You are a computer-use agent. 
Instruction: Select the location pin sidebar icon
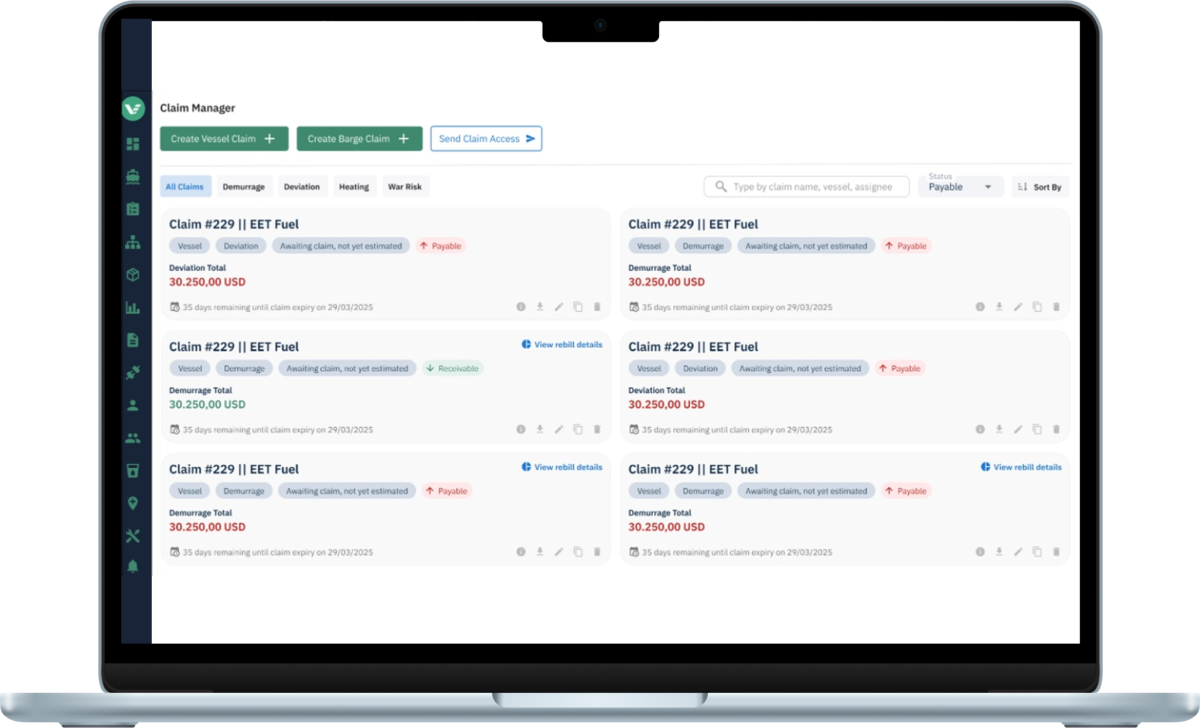coord(133,503)
